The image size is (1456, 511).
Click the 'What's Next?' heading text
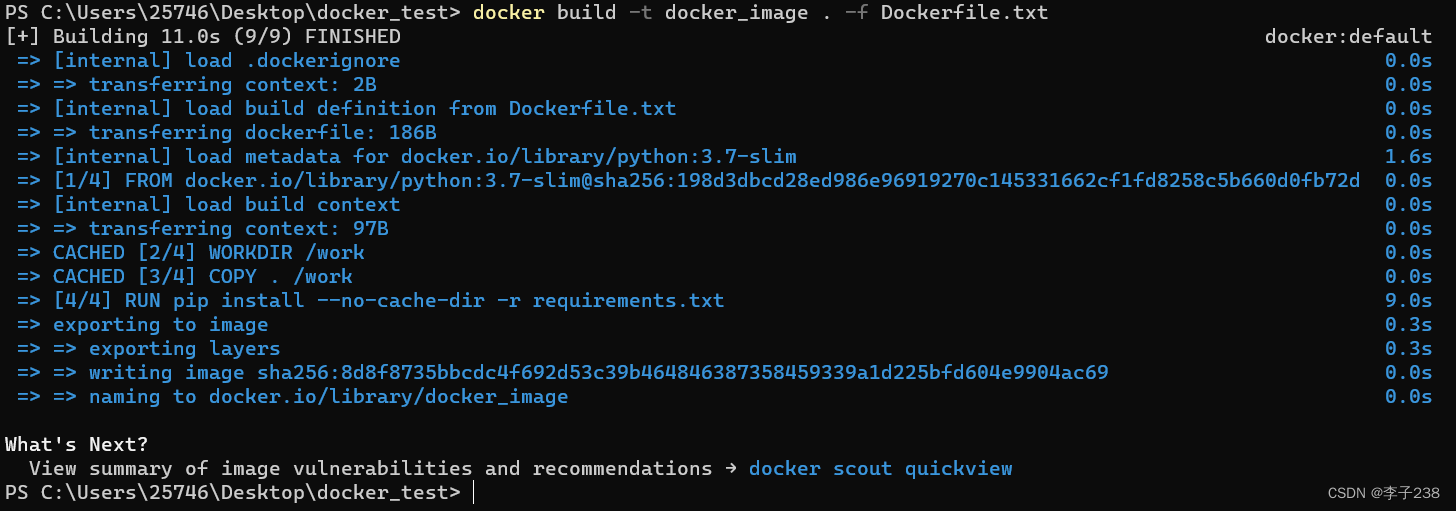(x=77, y=444)
